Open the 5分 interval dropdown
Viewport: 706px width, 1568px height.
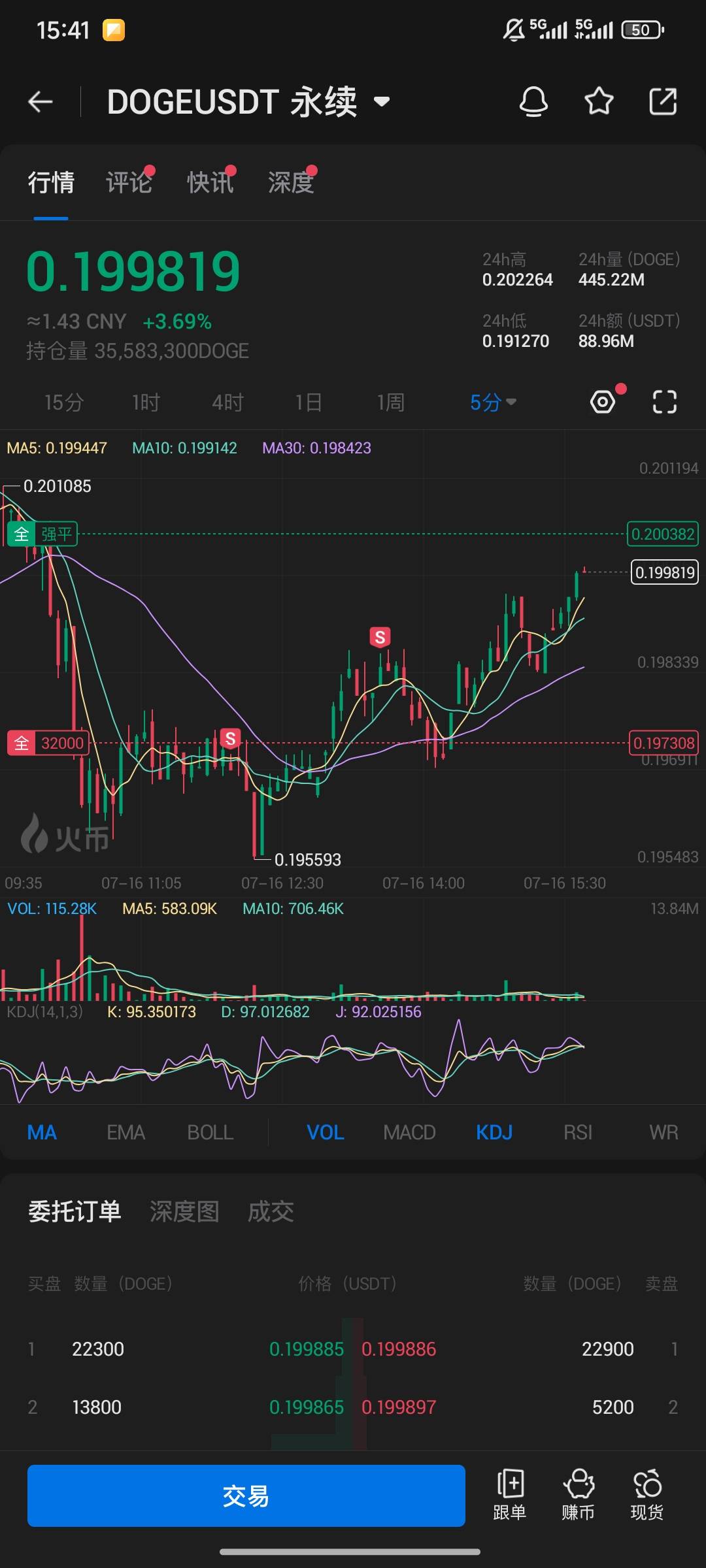(x=493, y=402)
